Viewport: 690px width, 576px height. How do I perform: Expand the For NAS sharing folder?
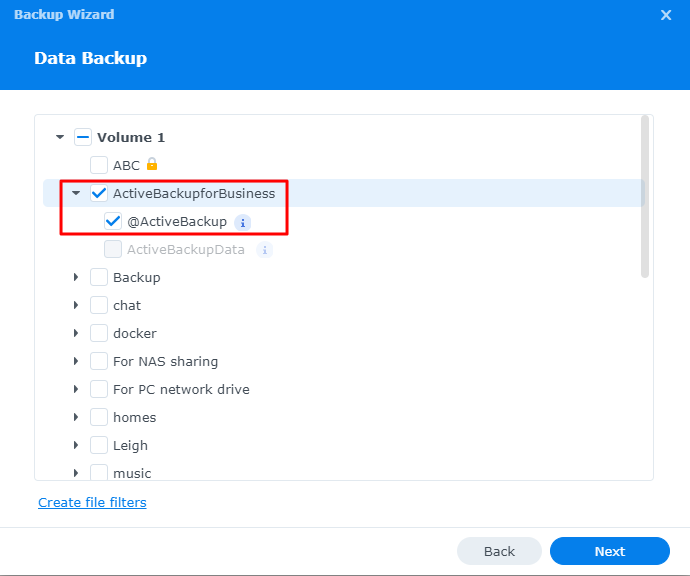(x=75, y=361)
